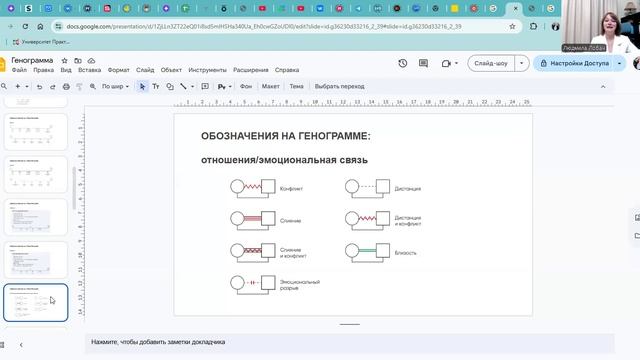Open the shapes tool
The image size is (640, 360).
point(170,87)
